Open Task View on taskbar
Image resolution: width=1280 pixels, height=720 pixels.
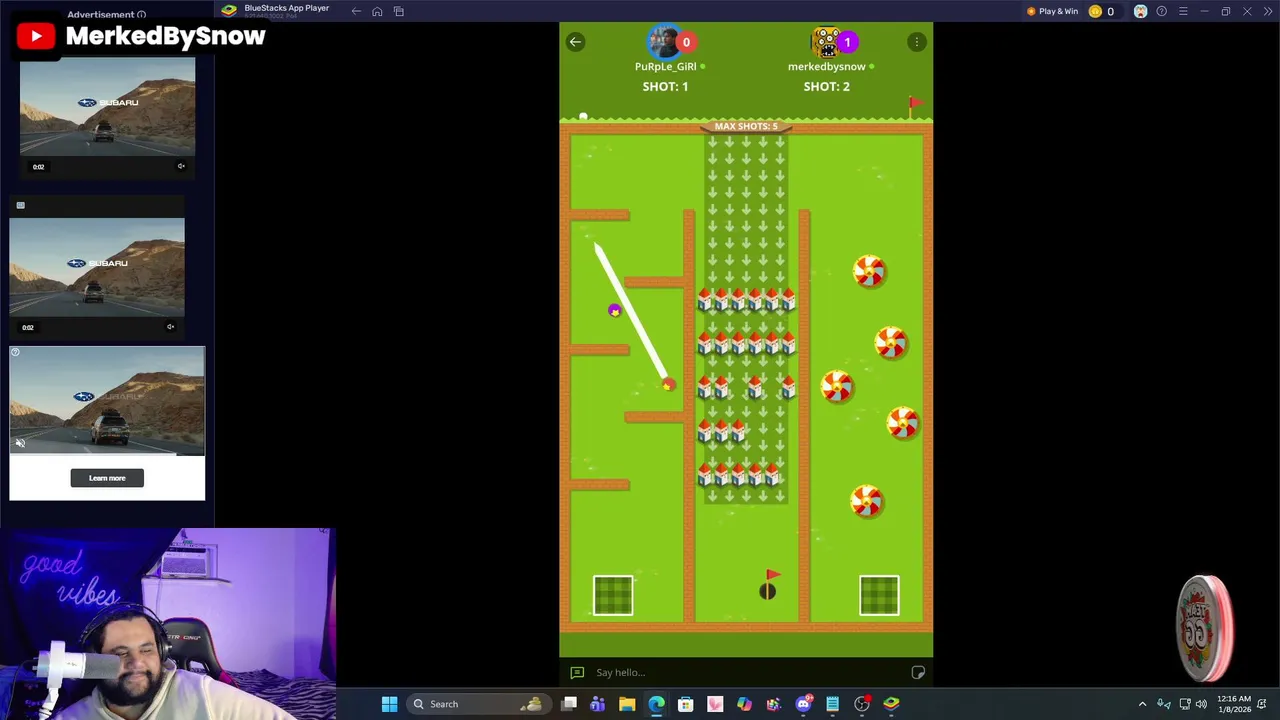(569, 704)
